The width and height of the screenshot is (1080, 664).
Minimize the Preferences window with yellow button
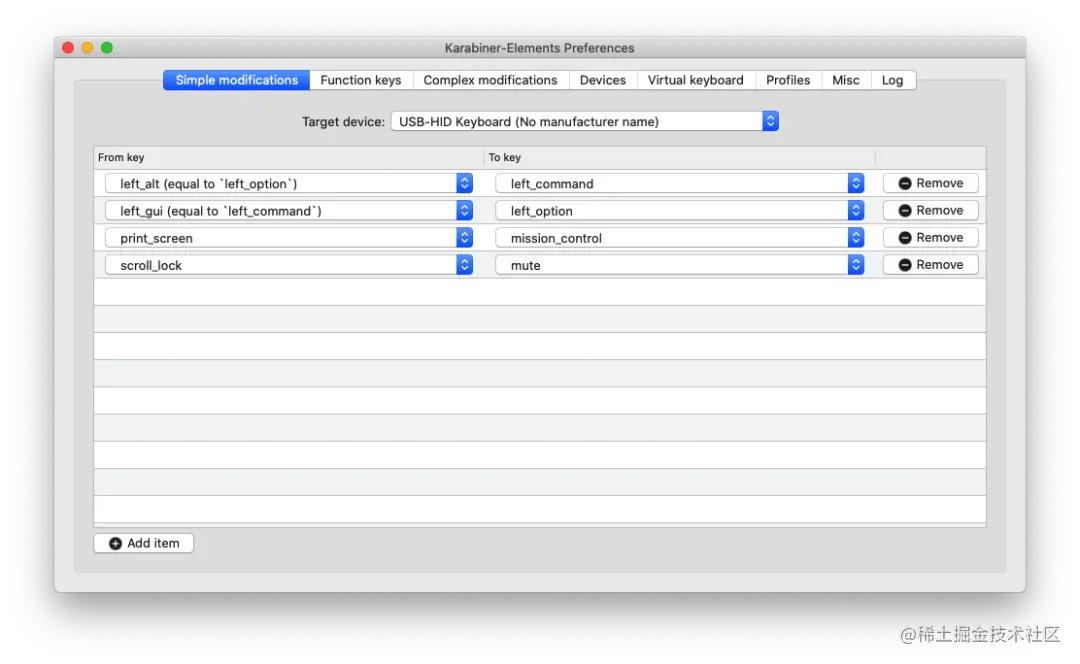(87, 48)
